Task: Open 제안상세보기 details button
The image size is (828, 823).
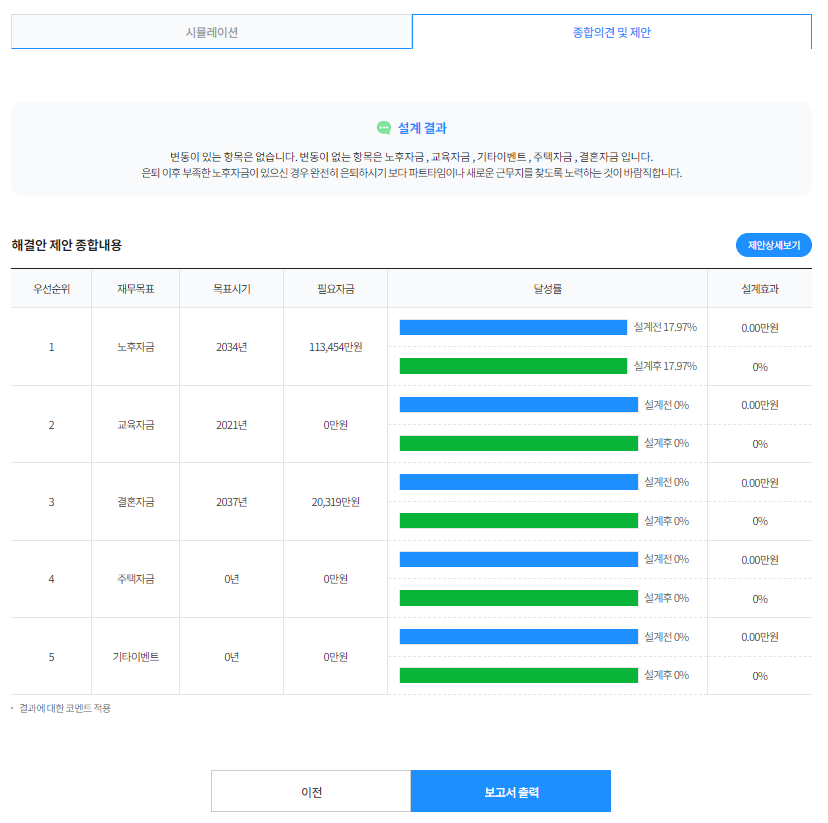Action: (x=774, y=245)
